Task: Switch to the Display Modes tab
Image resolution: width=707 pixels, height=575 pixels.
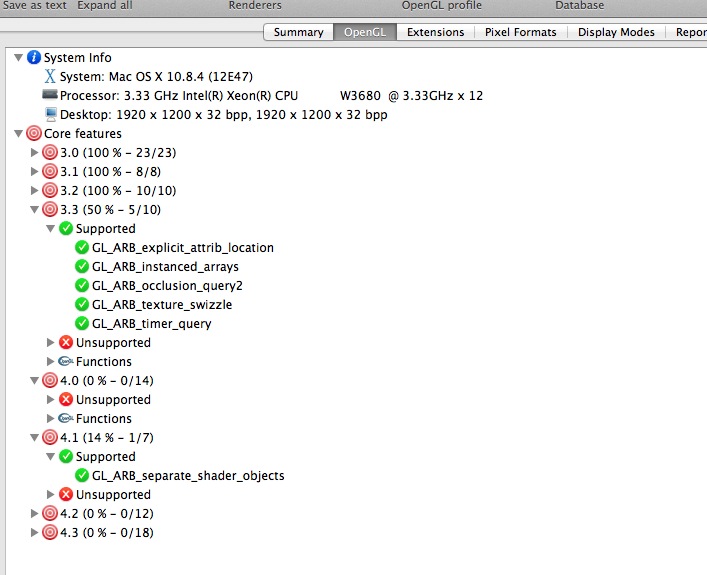Action: point(616,32)
